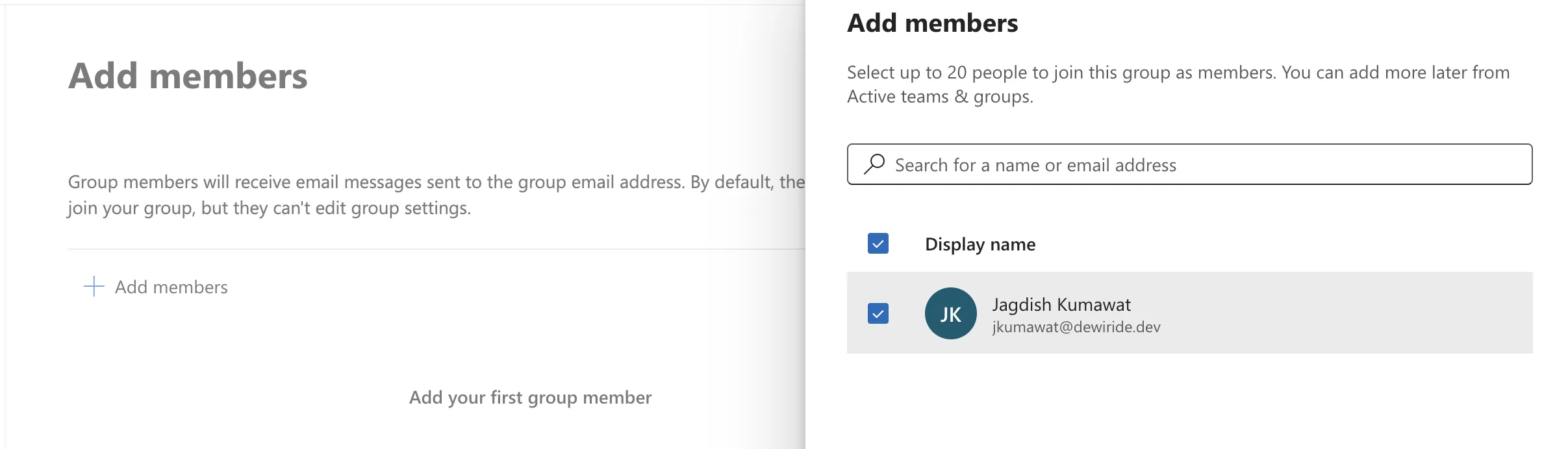
Task: Click the plus icon beside Add members
Action: [94, 286]
